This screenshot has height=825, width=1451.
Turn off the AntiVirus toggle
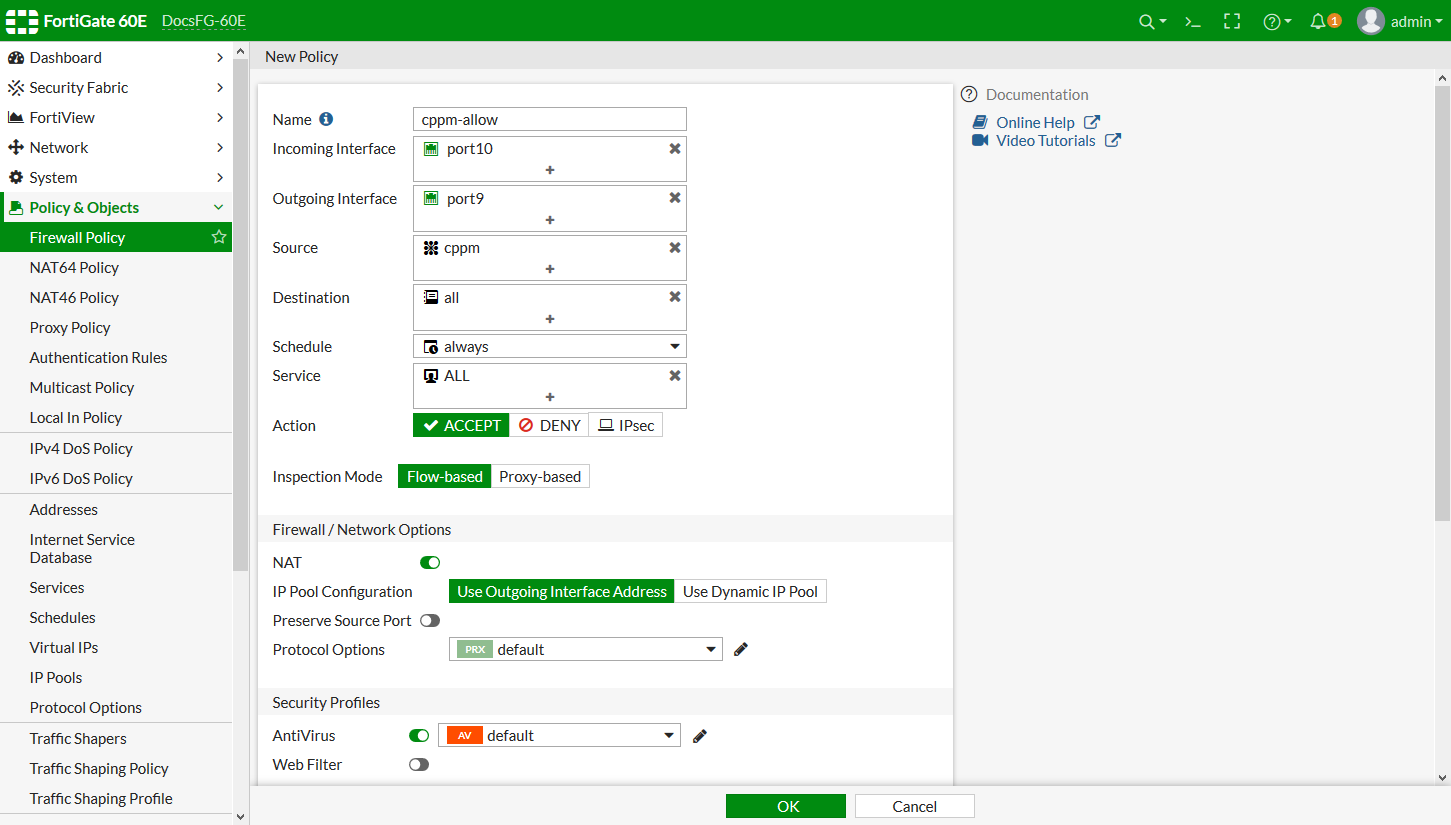[419, 736]
